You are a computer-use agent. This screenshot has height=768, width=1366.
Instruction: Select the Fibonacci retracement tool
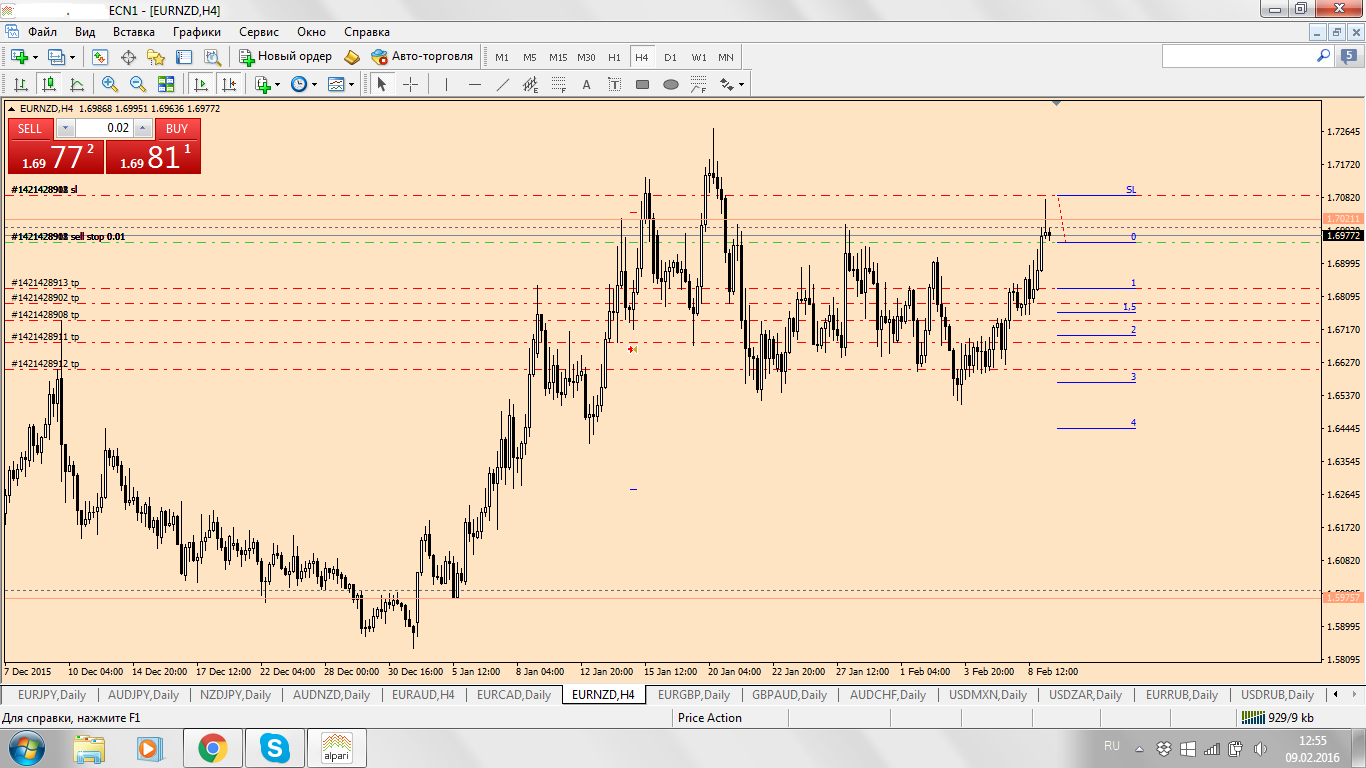click(559, 85)
